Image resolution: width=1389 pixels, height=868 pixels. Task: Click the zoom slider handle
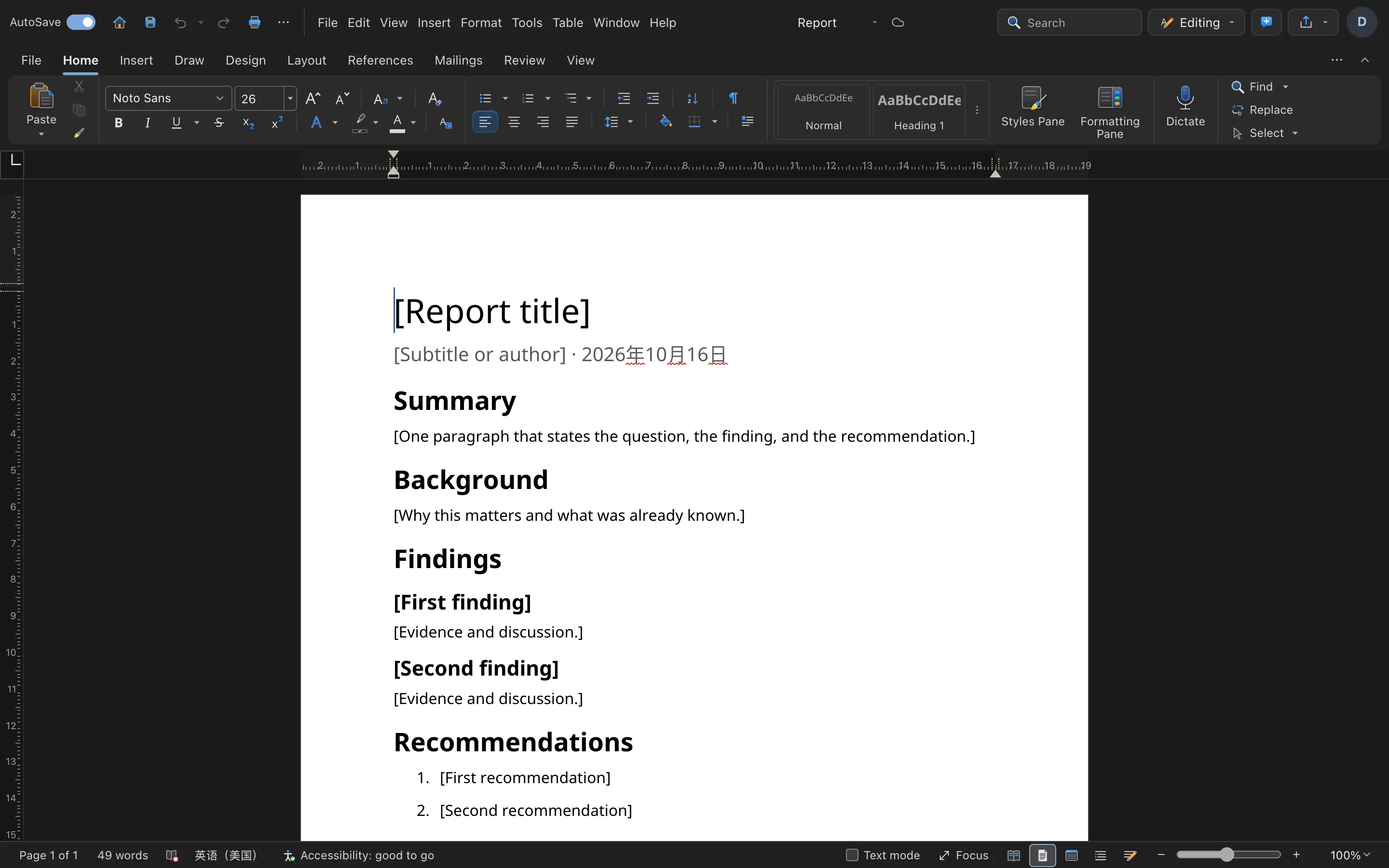pyautogui.click(x=1226, y=855)
